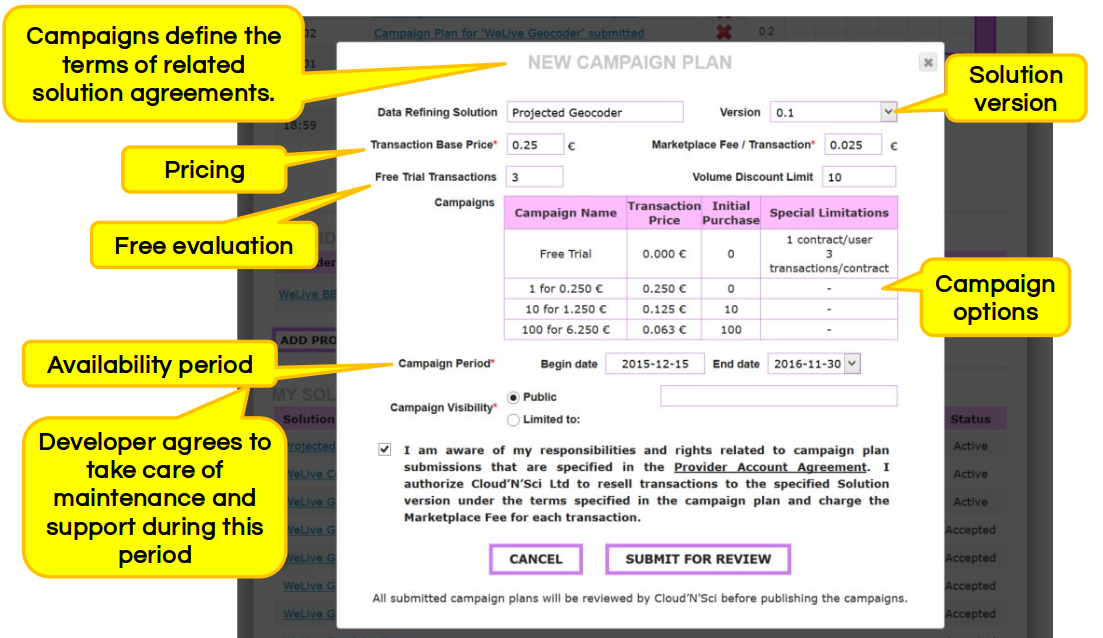Image resolution: width=1103 pixels, height=638 pixels.
Task: Click the 'Special Limitations' column header
Action: coord(829,213)
